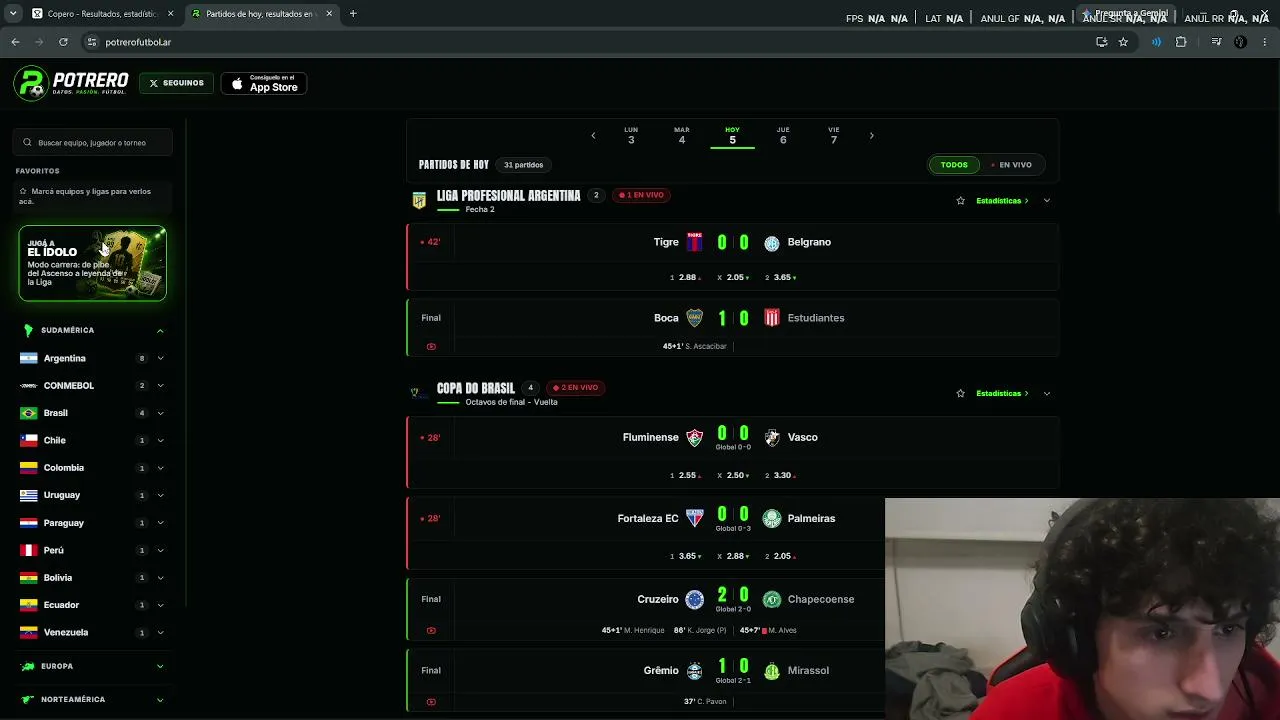Open video icon under Cruzeiro match
This screenshot has width=1280, height=720.
(431, 630)
